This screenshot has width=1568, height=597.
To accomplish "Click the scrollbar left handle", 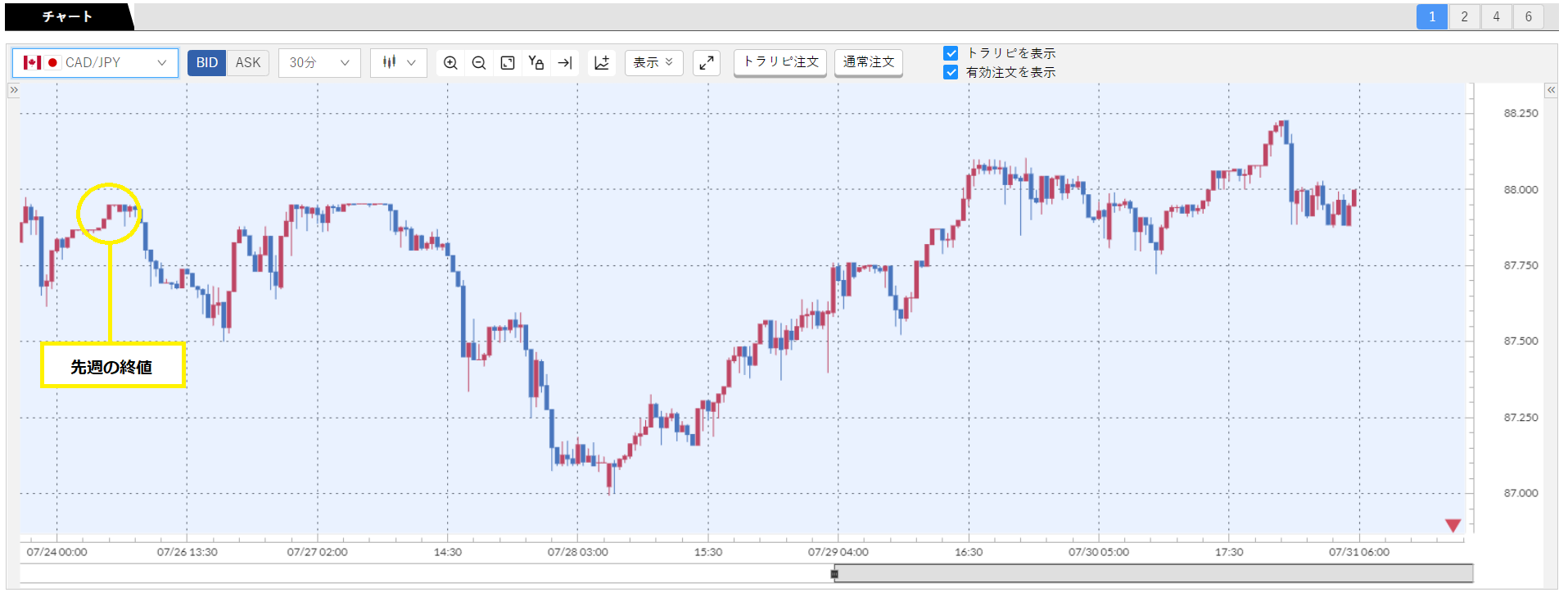I will pyautogui.click(x=834, y=574).
